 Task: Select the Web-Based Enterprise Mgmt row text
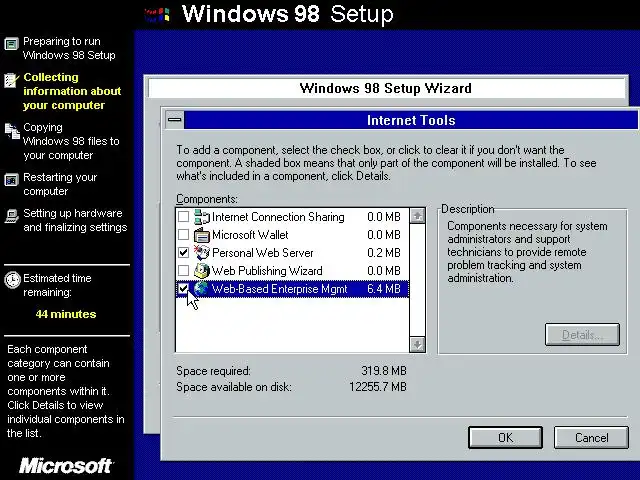click(x=279, y=289)
